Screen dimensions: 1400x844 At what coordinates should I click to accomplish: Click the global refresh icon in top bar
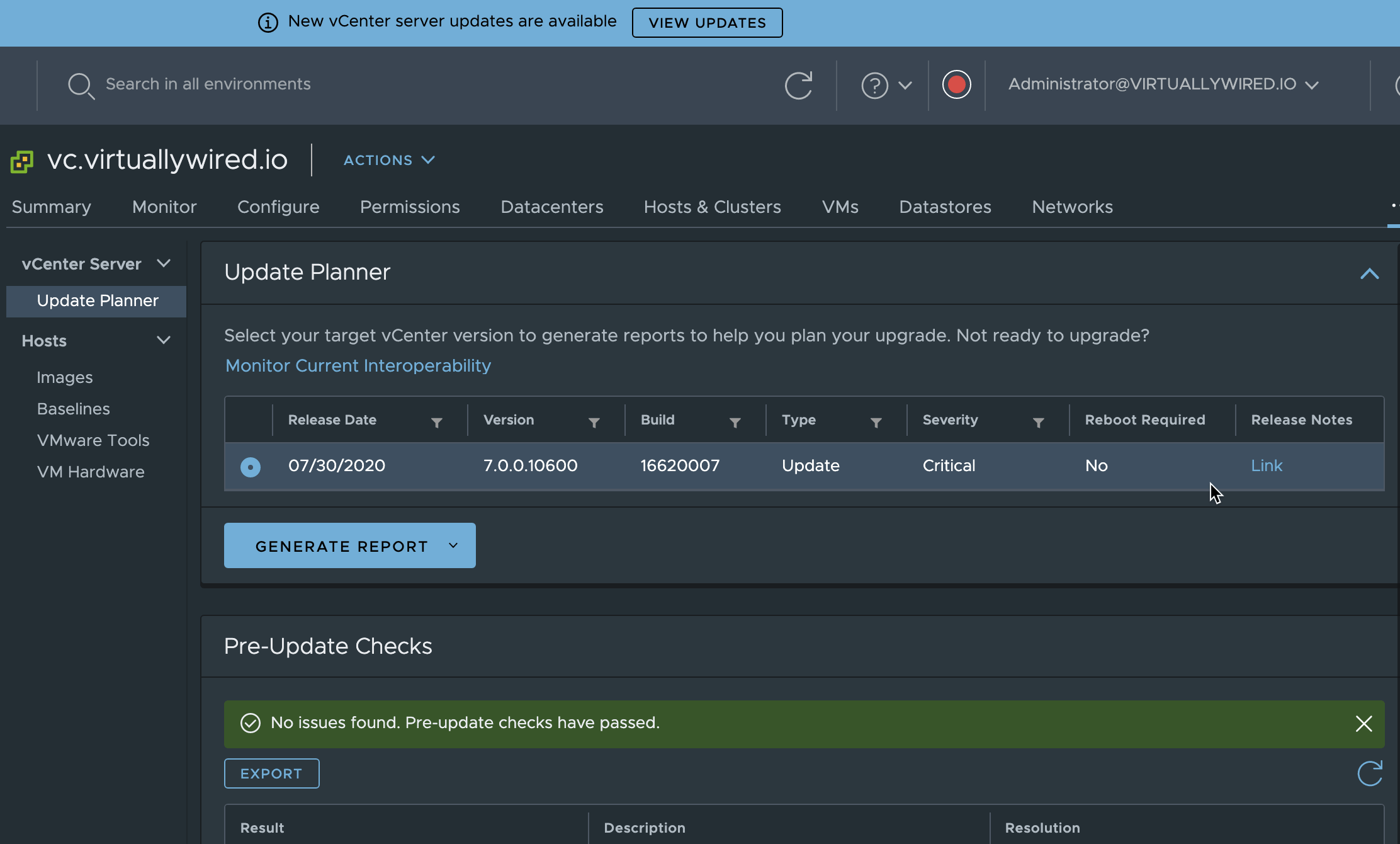pyautogui.click(x=798, y=85)
